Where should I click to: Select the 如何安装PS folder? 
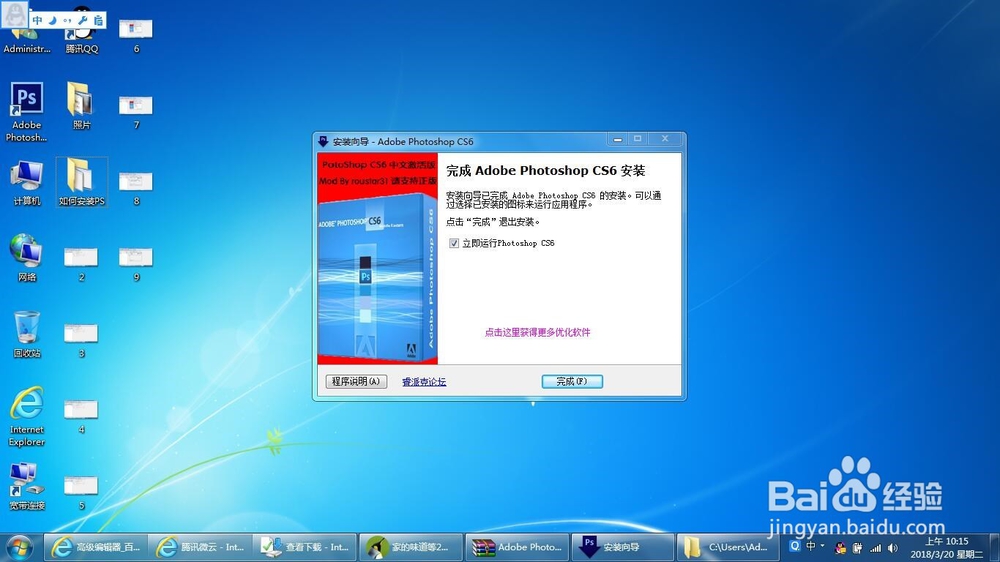(x=82, y=182)
